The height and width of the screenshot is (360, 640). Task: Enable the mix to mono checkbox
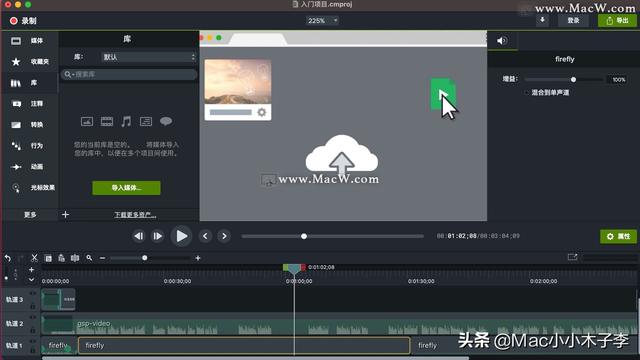click(x=527, y=93)
